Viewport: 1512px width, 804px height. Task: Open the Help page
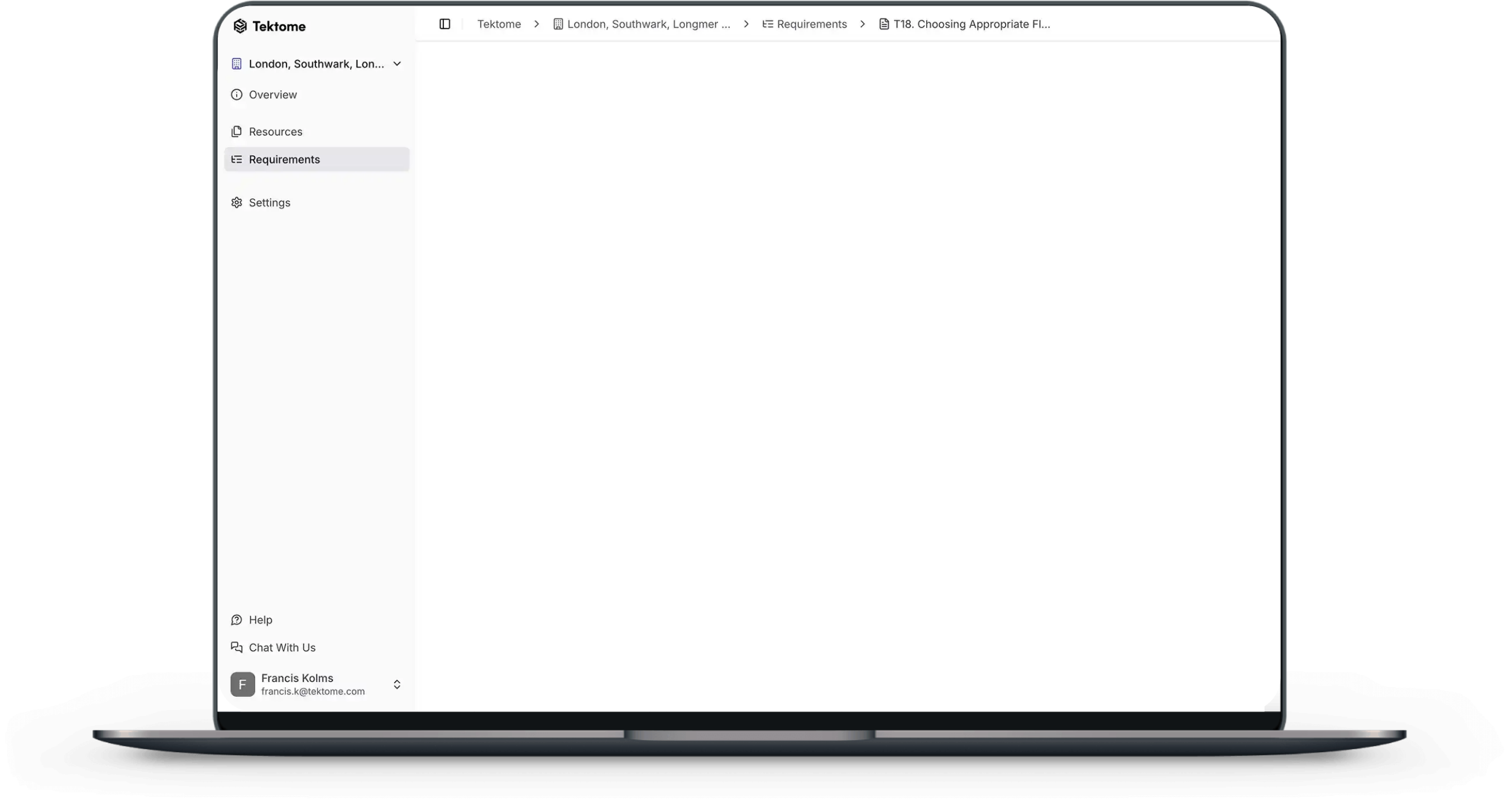[x=317, y=620]
